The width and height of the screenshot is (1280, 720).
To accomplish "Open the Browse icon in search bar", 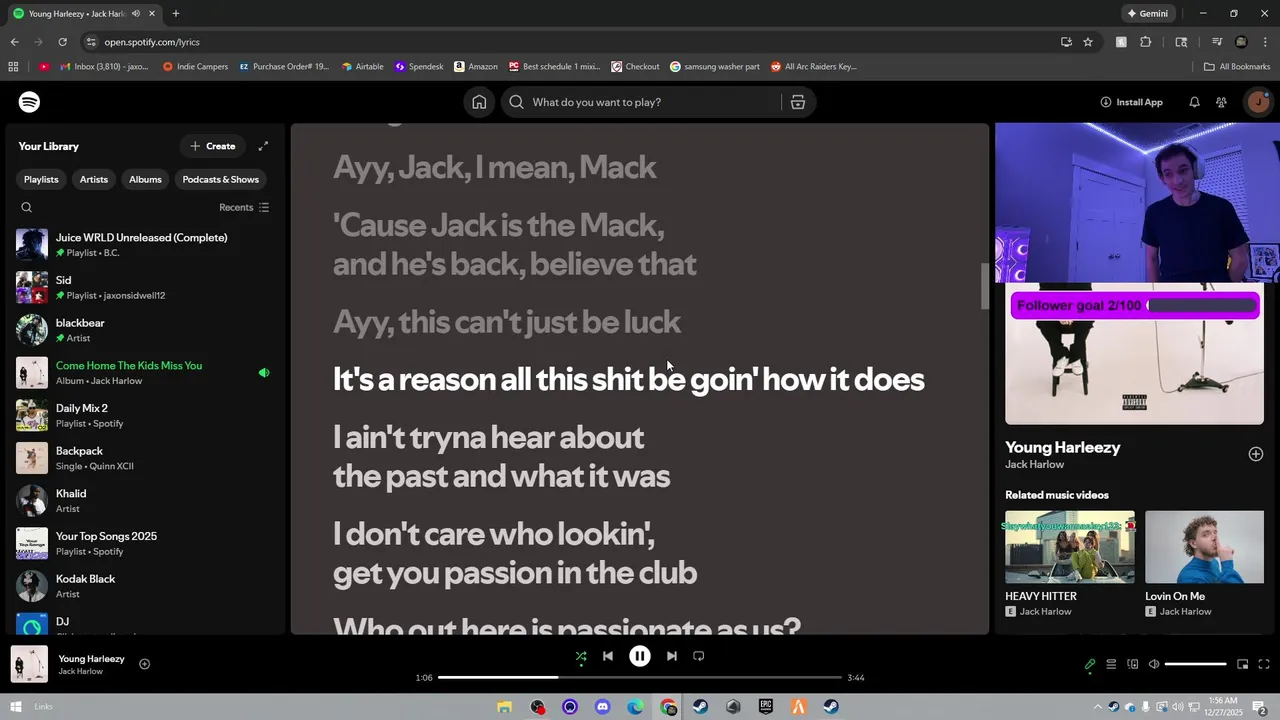I will click(x=798, y=102).
